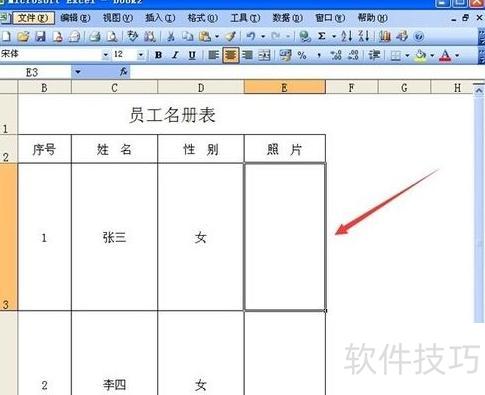Apply currency style format

(x=285, y=55)
